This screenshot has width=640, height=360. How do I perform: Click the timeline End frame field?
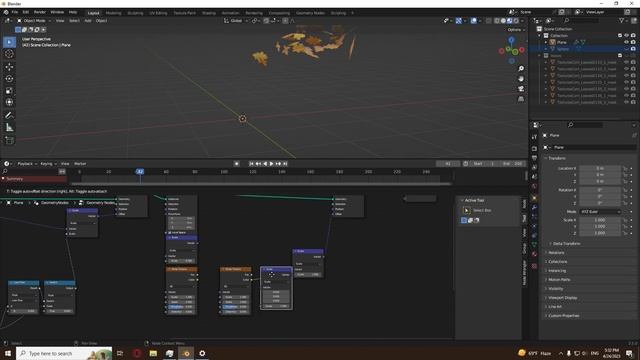[x=512, y=164]
